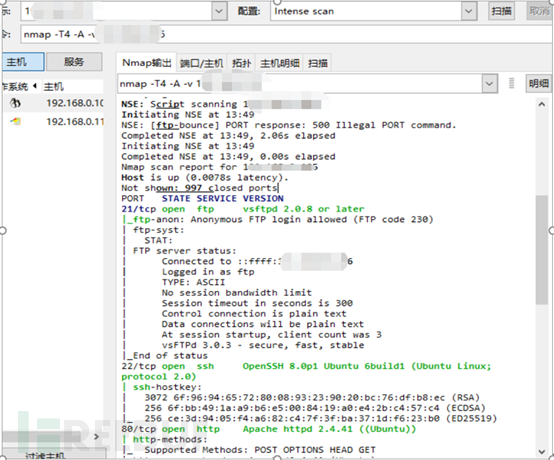
Task: Switch to the 拓扑 topology tab
Action: 242,63
